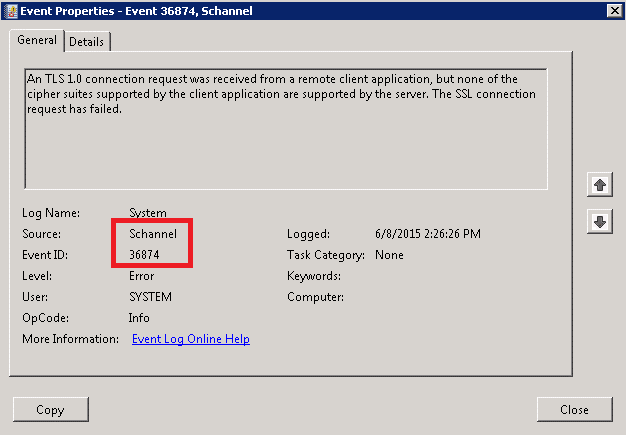
Task: Copy the event details with Copy button
Action: tap(51, 409)
